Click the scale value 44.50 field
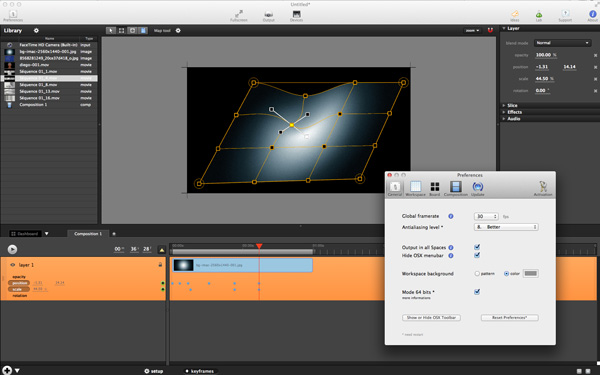Viewport: 600px width, 375px height. pyautogui.click(x=541, y=78)
